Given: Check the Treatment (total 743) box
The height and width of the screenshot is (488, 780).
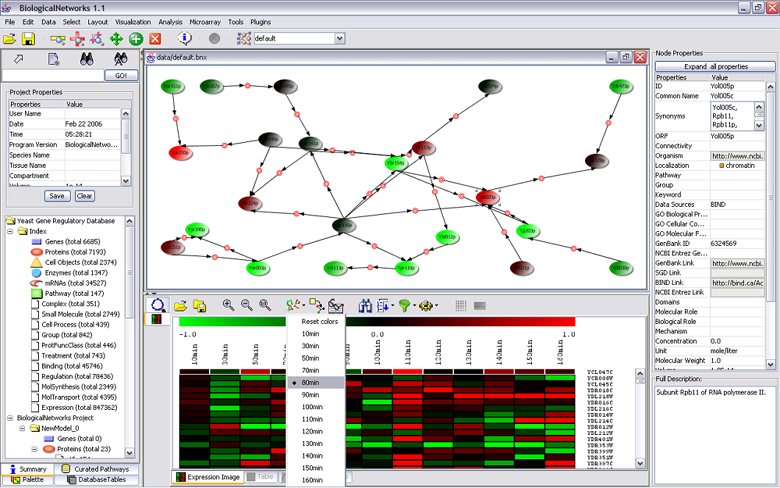Looking at the screenshot, I should pyautogui.click(x=35, y=356).
